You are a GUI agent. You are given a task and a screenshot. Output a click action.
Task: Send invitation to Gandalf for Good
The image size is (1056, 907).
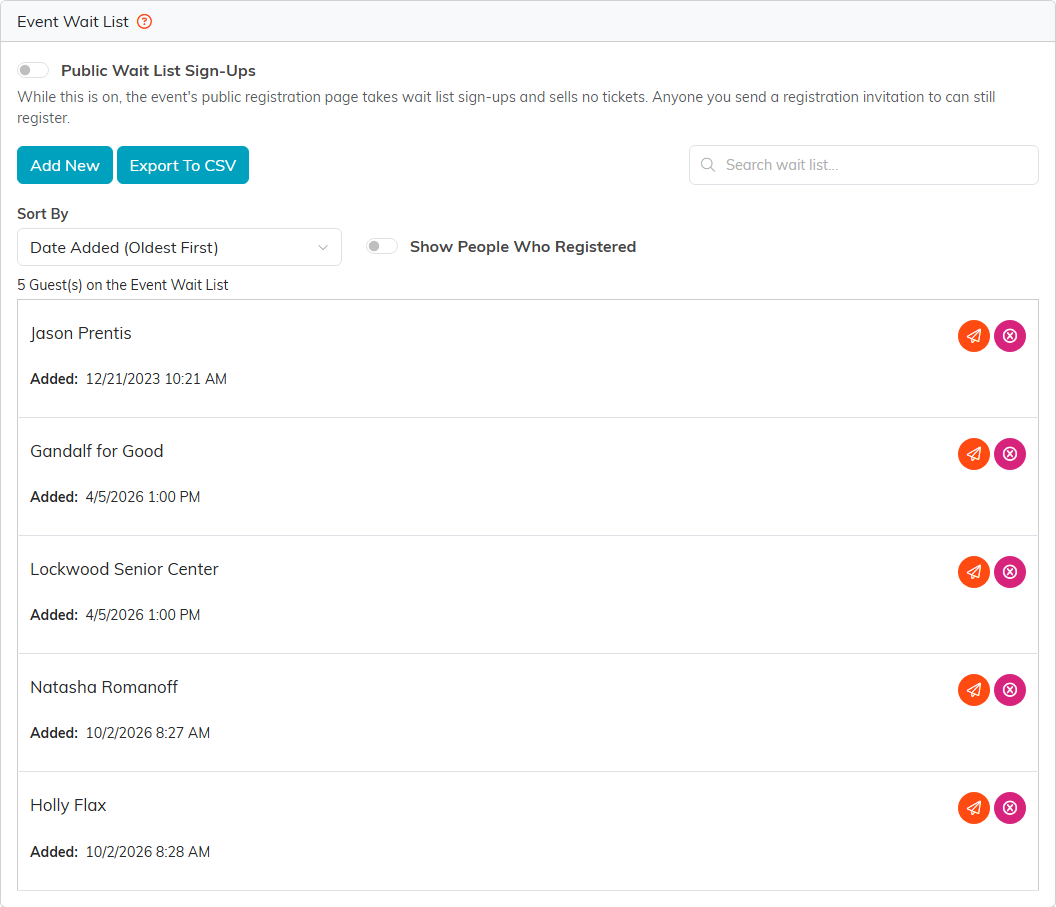tap(973, 454)
